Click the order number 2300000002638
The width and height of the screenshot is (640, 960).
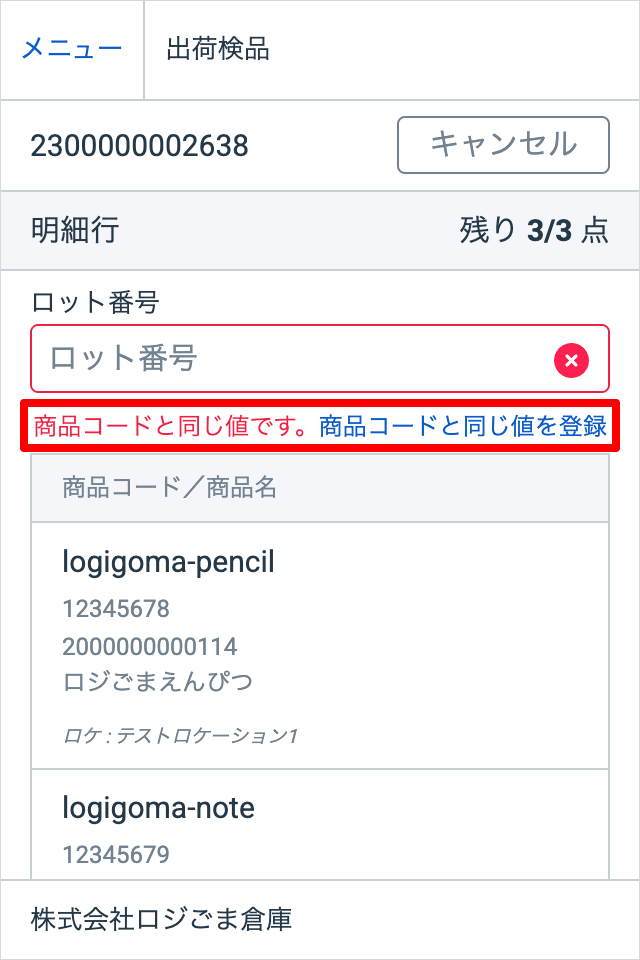tap(139, 146)
